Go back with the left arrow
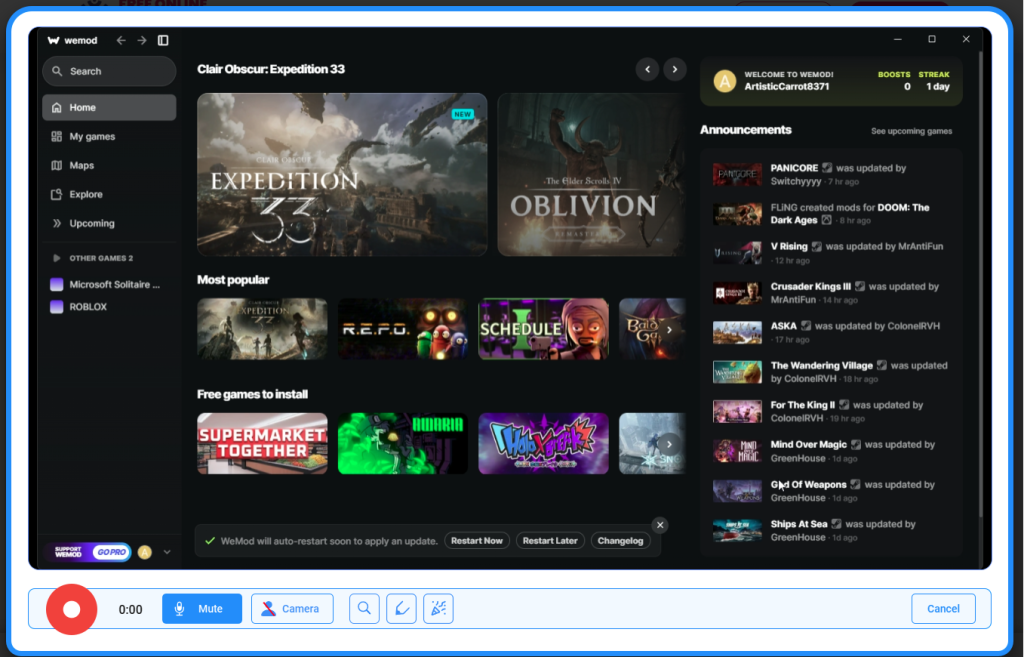The height and width of the screenshot is (657, 1024). 121,40
